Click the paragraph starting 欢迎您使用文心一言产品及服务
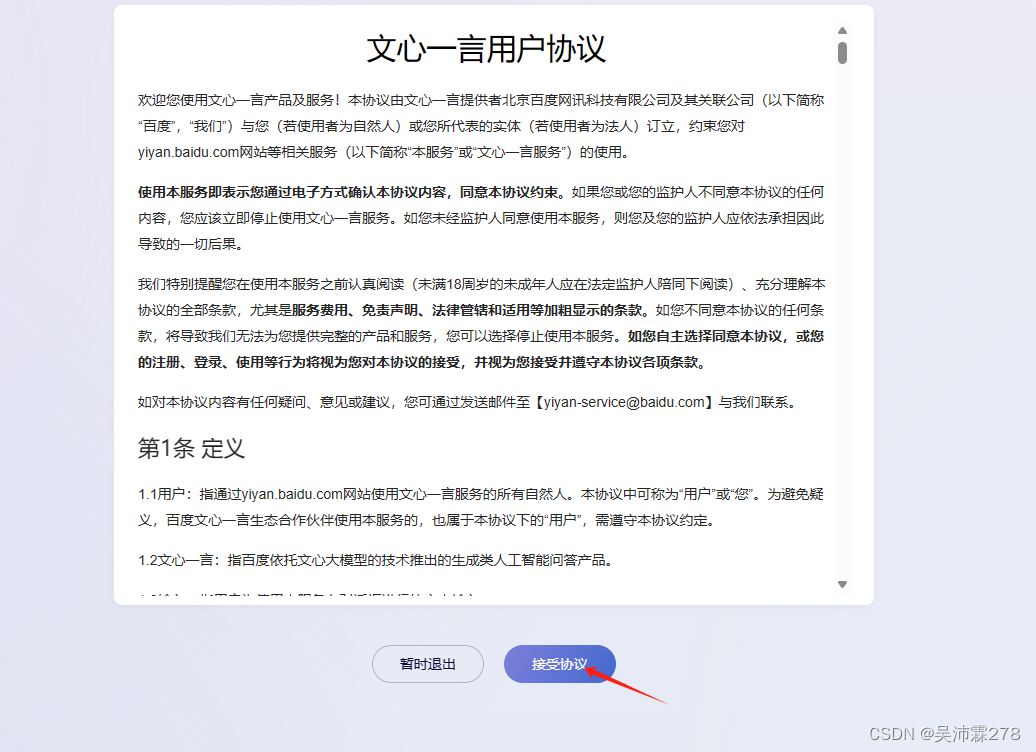The width and height of the screenshot is (1036, 752). pos(481,126)
